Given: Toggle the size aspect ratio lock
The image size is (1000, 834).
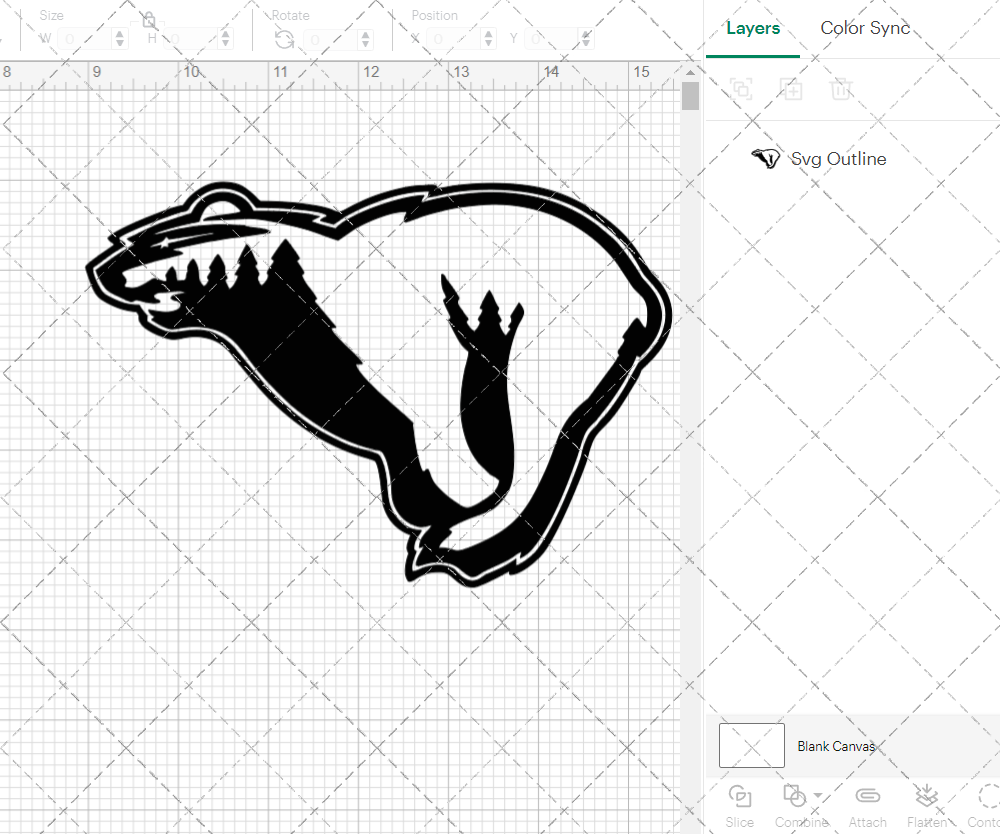Looking at the screenshot, I should (x=149, y=21).
